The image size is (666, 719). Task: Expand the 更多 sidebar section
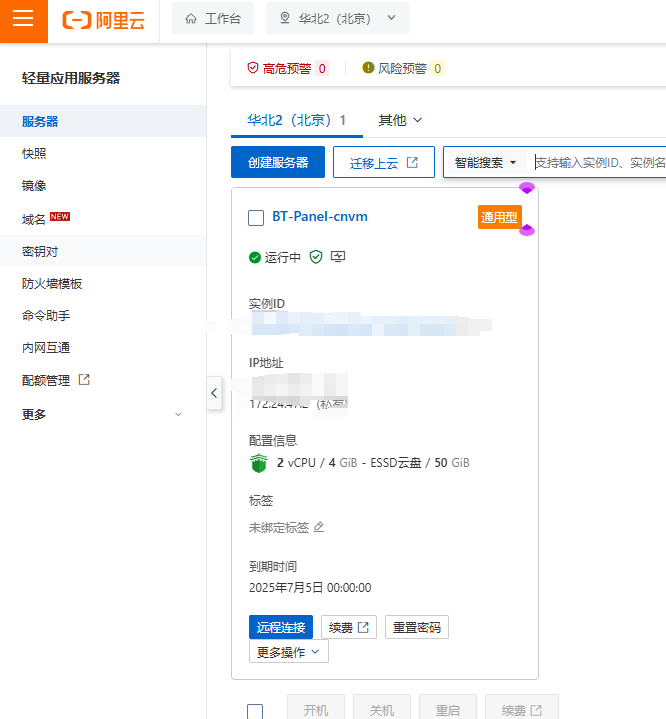pos(103,415)
